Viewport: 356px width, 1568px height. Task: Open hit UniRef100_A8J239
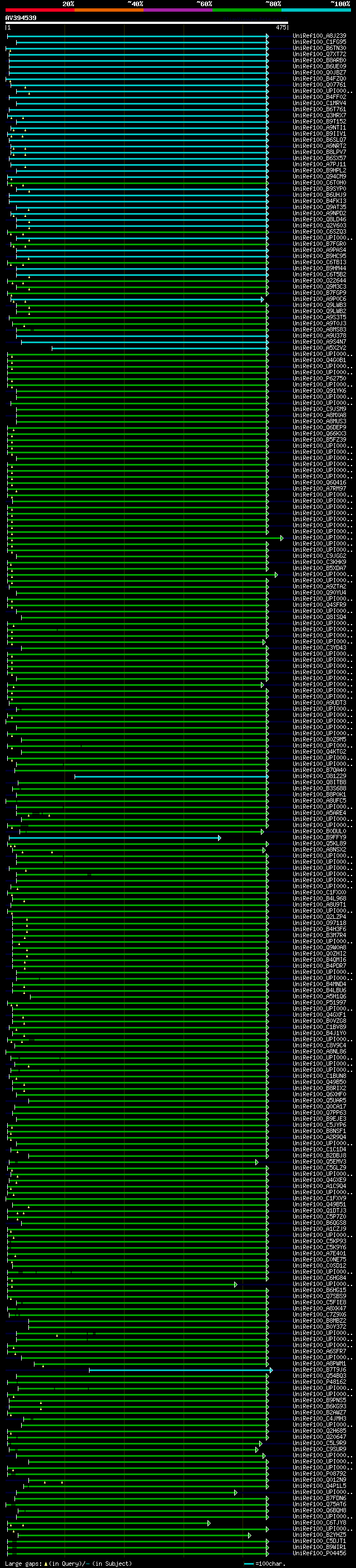319,36
